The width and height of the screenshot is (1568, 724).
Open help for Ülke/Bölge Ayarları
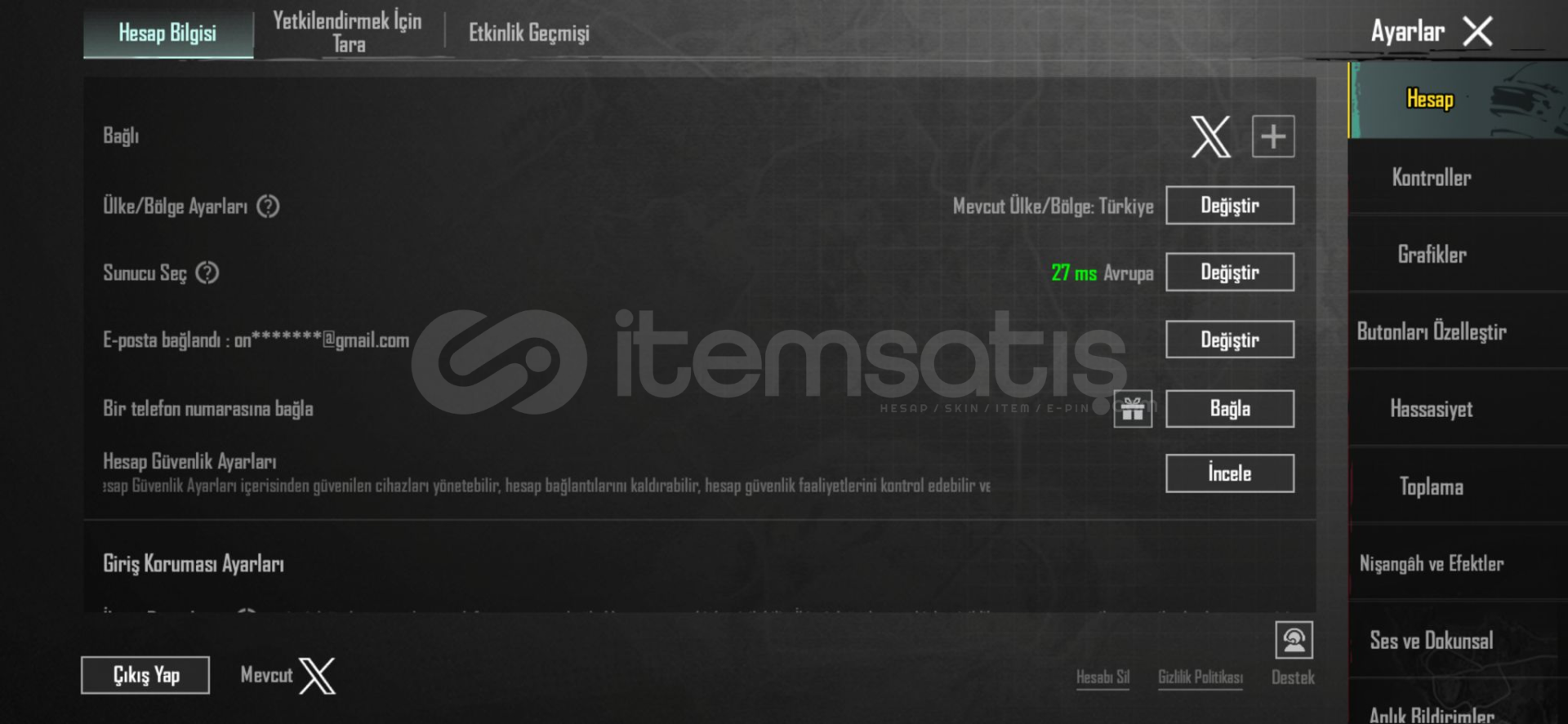(x=268, y=207)
